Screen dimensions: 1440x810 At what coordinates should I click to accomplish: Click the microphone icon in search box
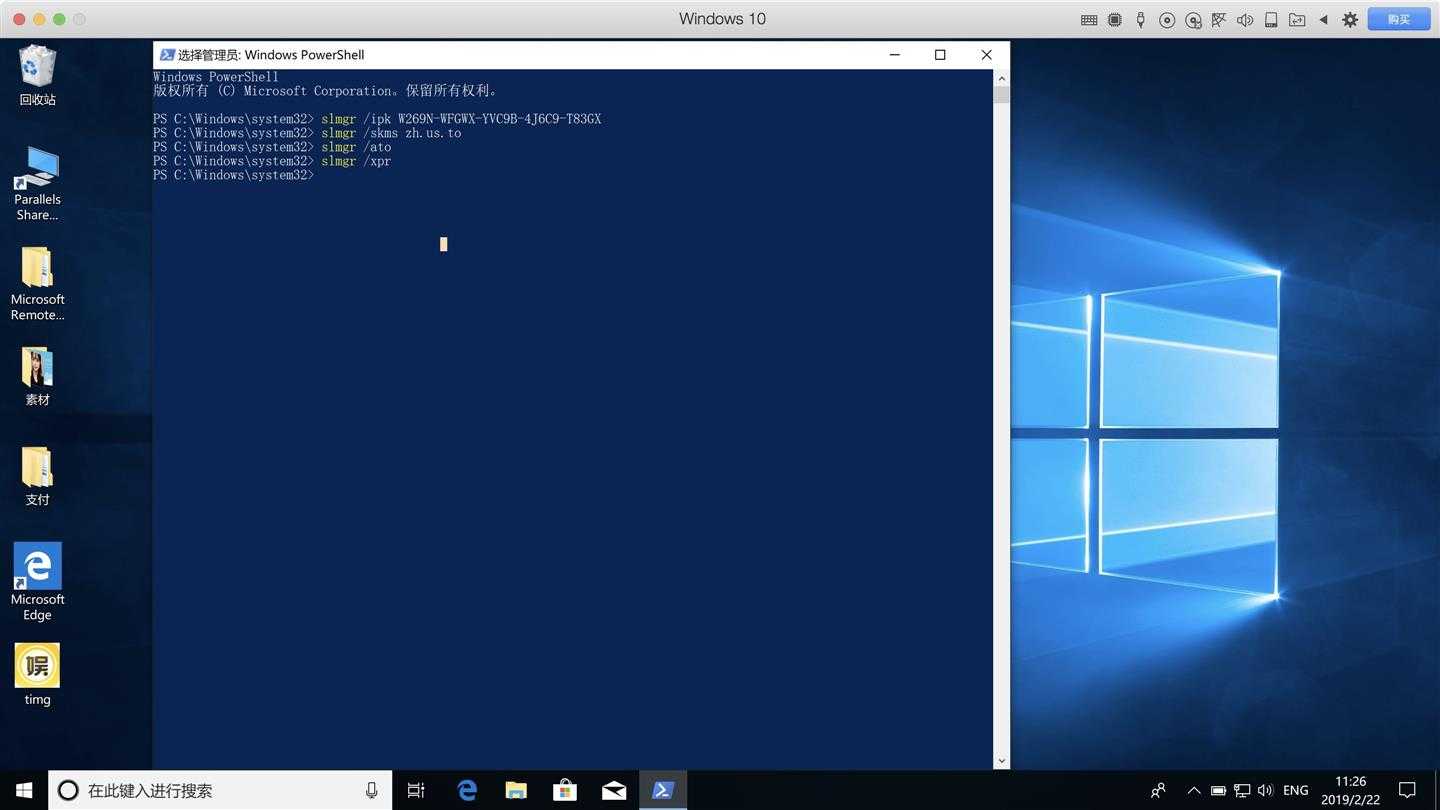371,790
